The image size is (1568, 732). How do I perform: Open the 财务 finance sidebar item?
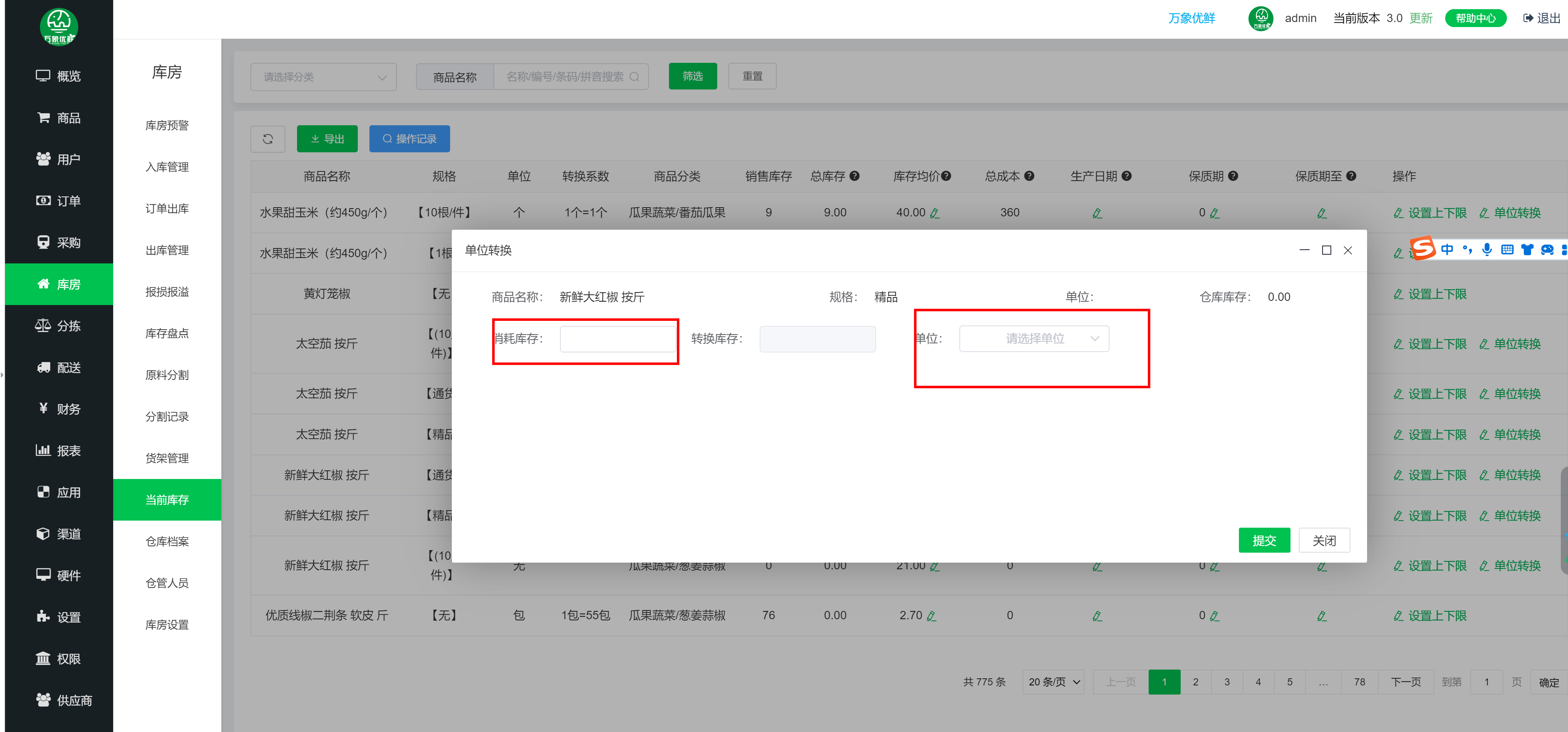58,409
